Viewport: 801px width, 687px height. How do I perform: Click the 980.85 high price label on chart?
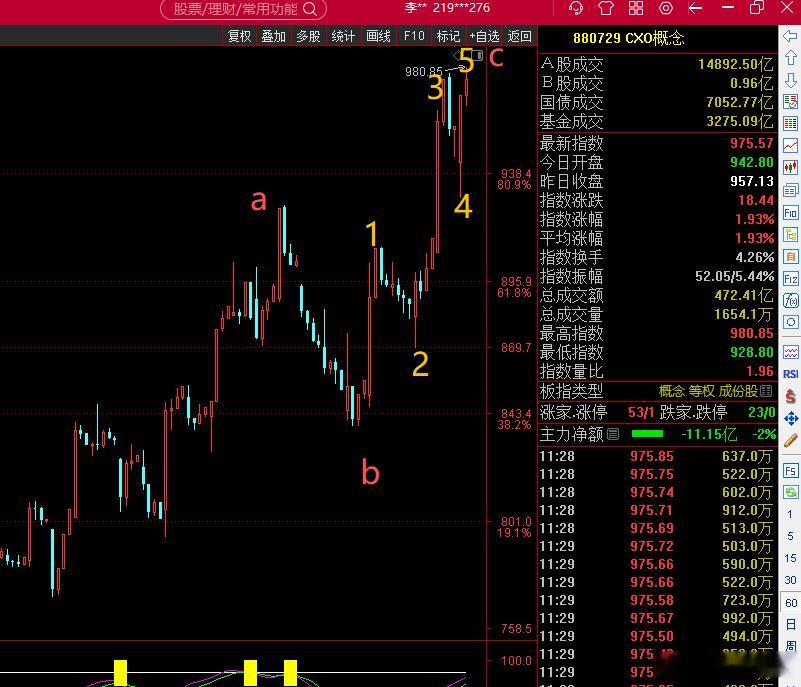pos(423,72)
